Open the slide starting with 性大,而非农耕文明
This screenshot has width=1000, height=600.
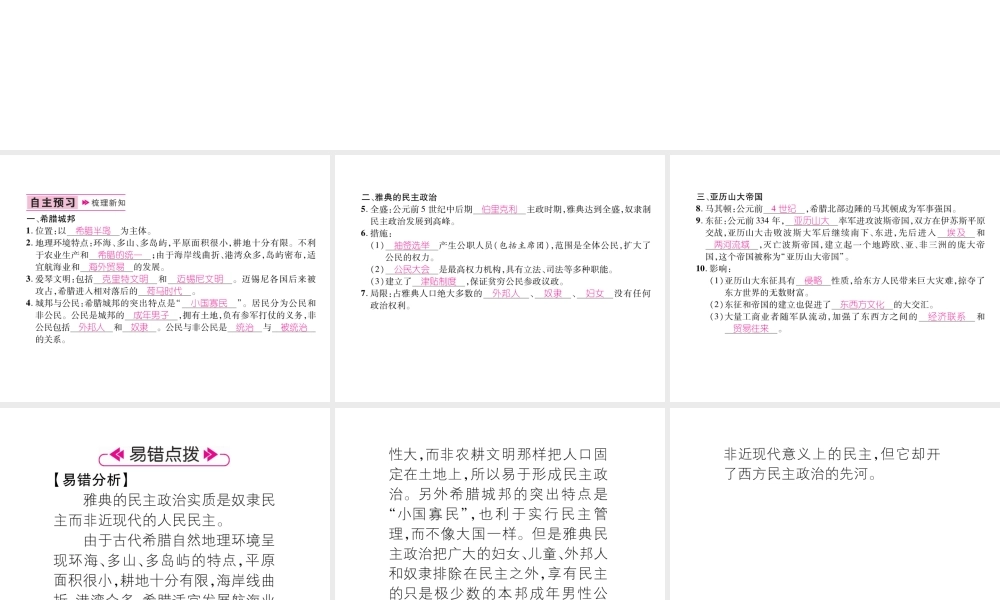(x=499, y=503)
